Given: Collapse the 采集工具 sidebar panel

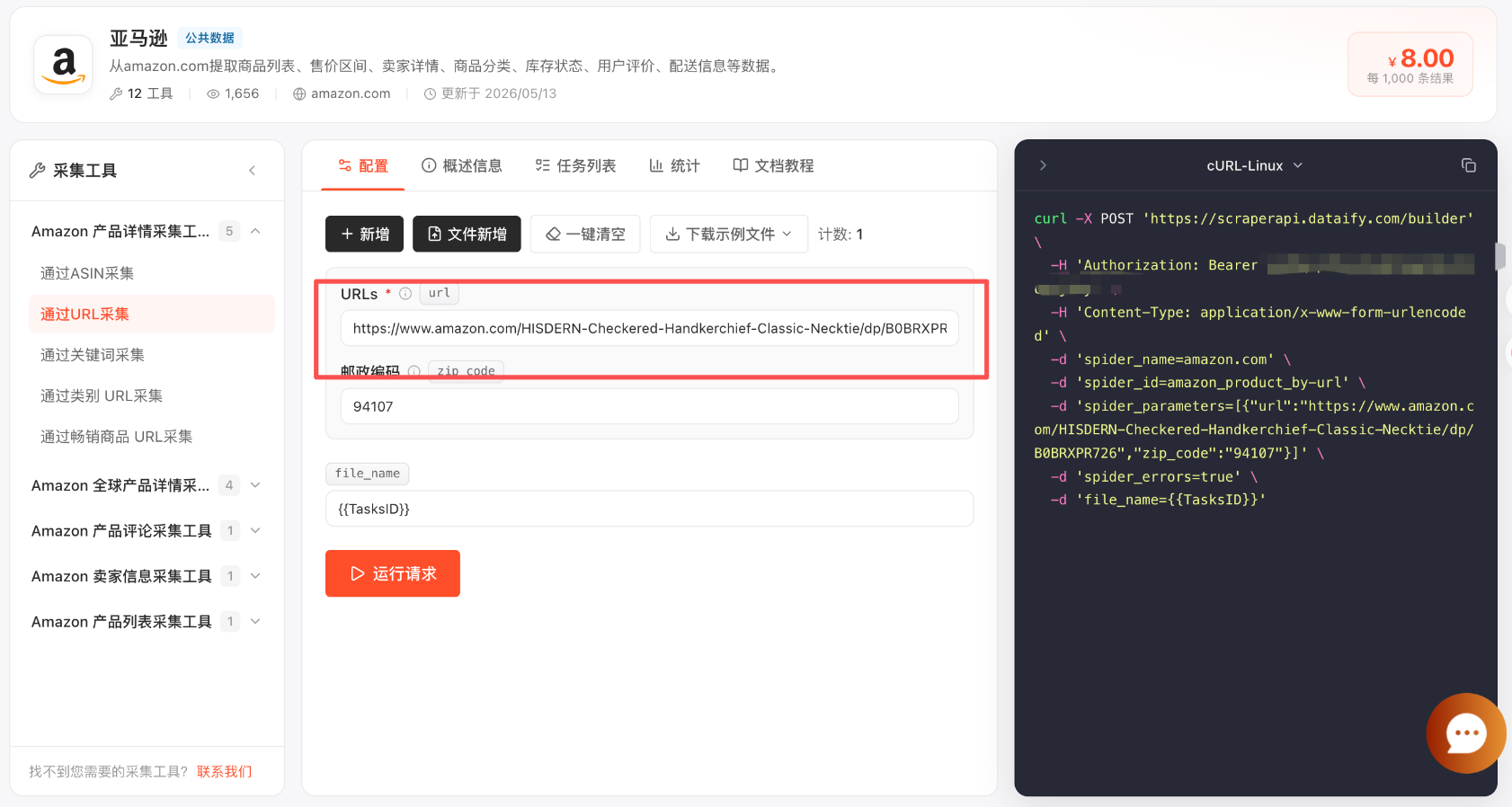Looking at the screenshot, I should [x=253, y=171].
